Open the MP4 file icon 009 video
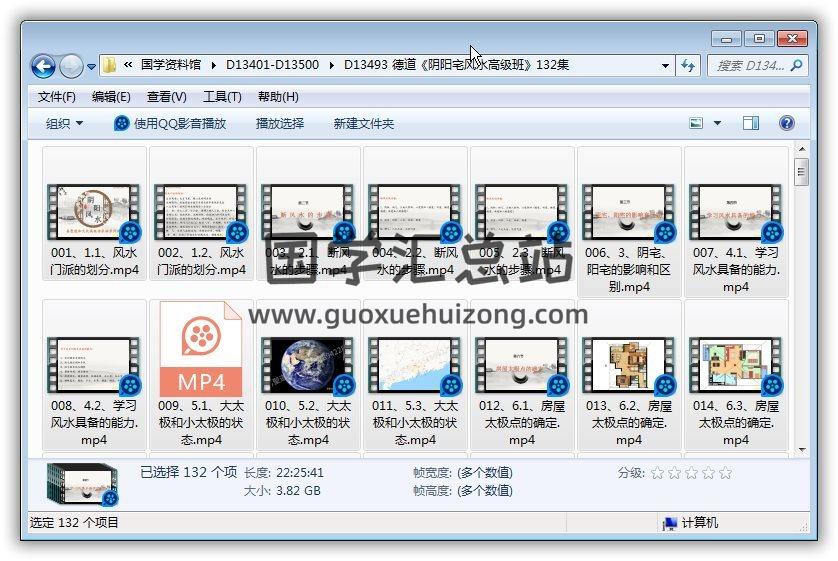 pyautogui.click(x=201, y=351)
